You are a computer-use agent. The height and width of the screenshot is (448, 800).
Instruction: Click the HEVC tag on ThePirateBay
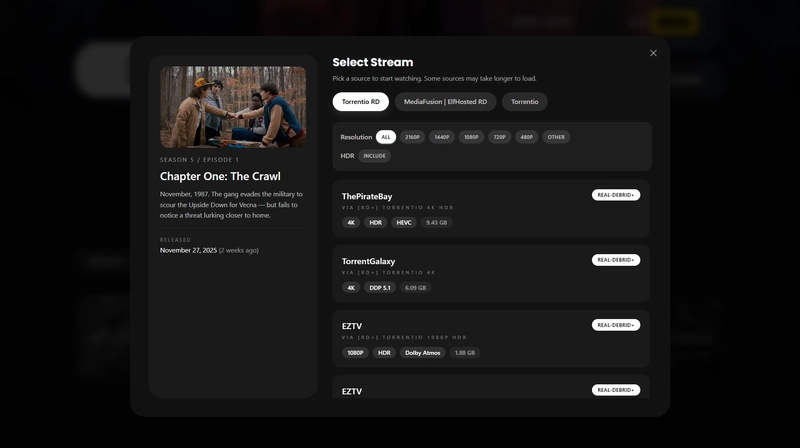[404, 223]
